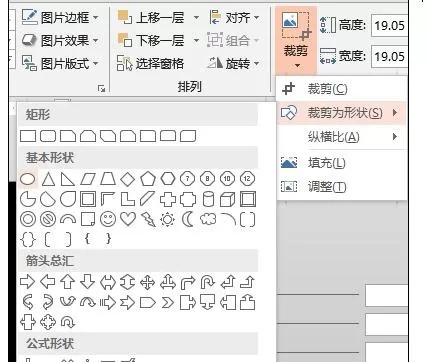Open 纵横比(A) aspect ratio submenu
The width and height of the screenshot is (427, 362).
pyautogui.click(x=342, y=137)
